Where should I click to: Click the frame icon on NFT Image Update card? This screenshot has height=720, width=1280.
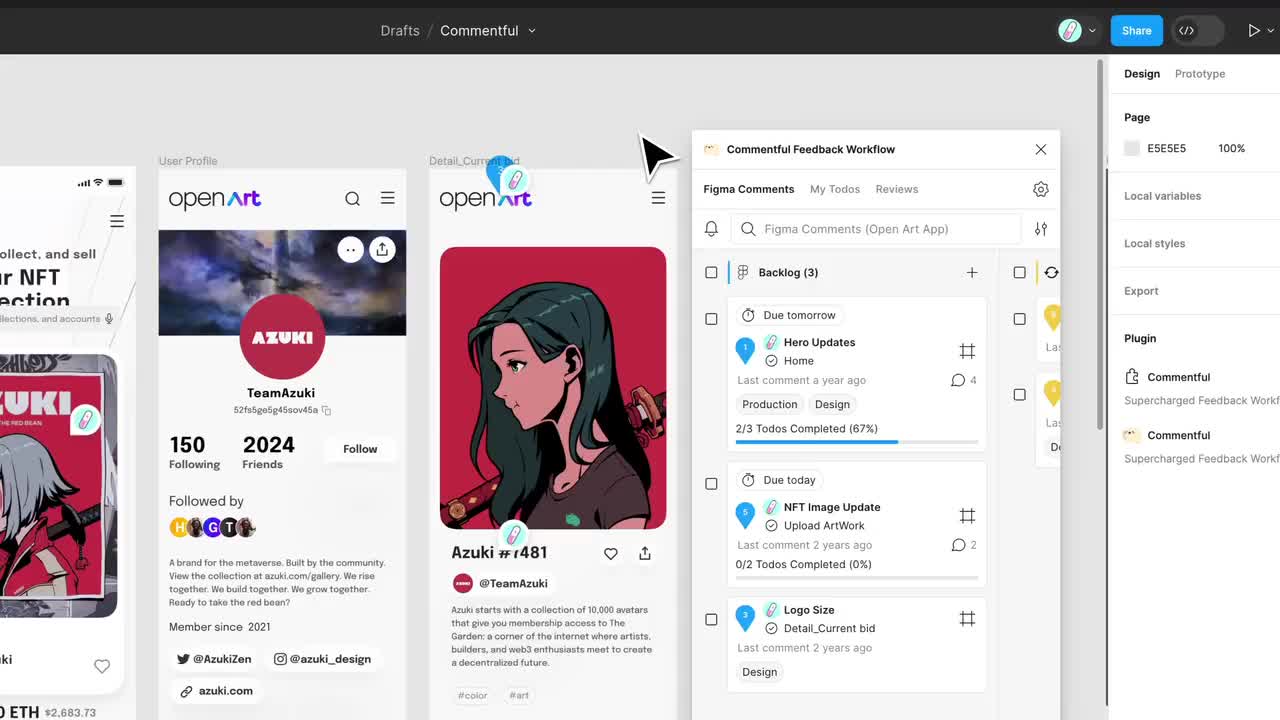967,516
